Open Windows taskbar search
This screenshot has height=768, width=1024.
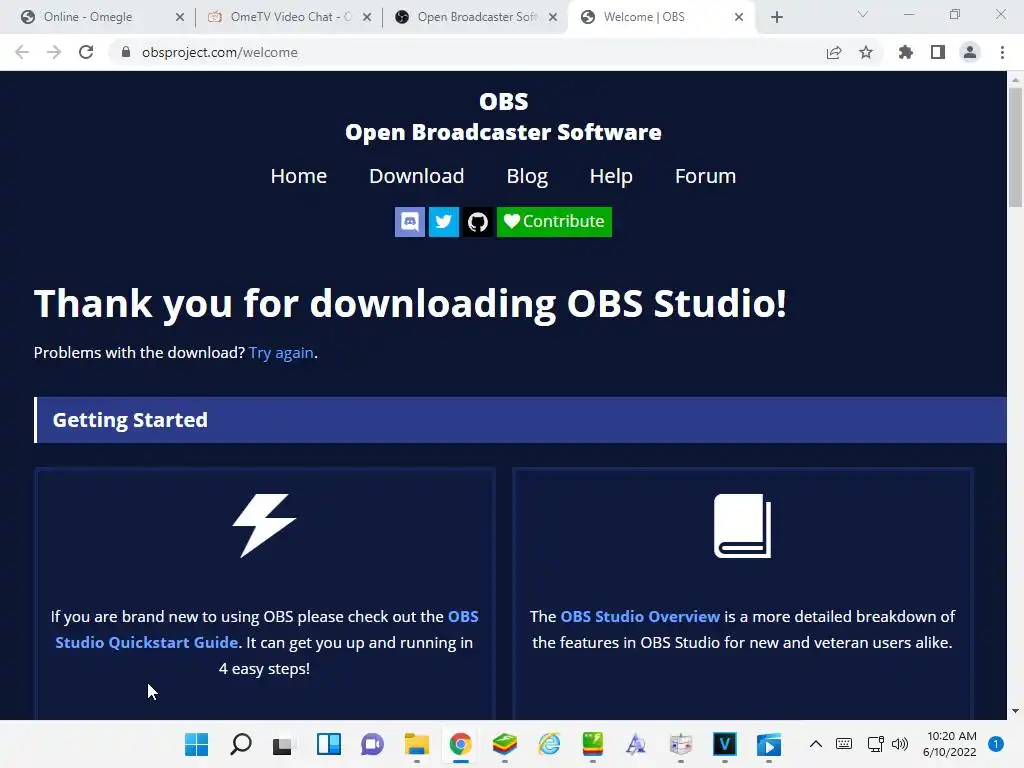(241, 744)
